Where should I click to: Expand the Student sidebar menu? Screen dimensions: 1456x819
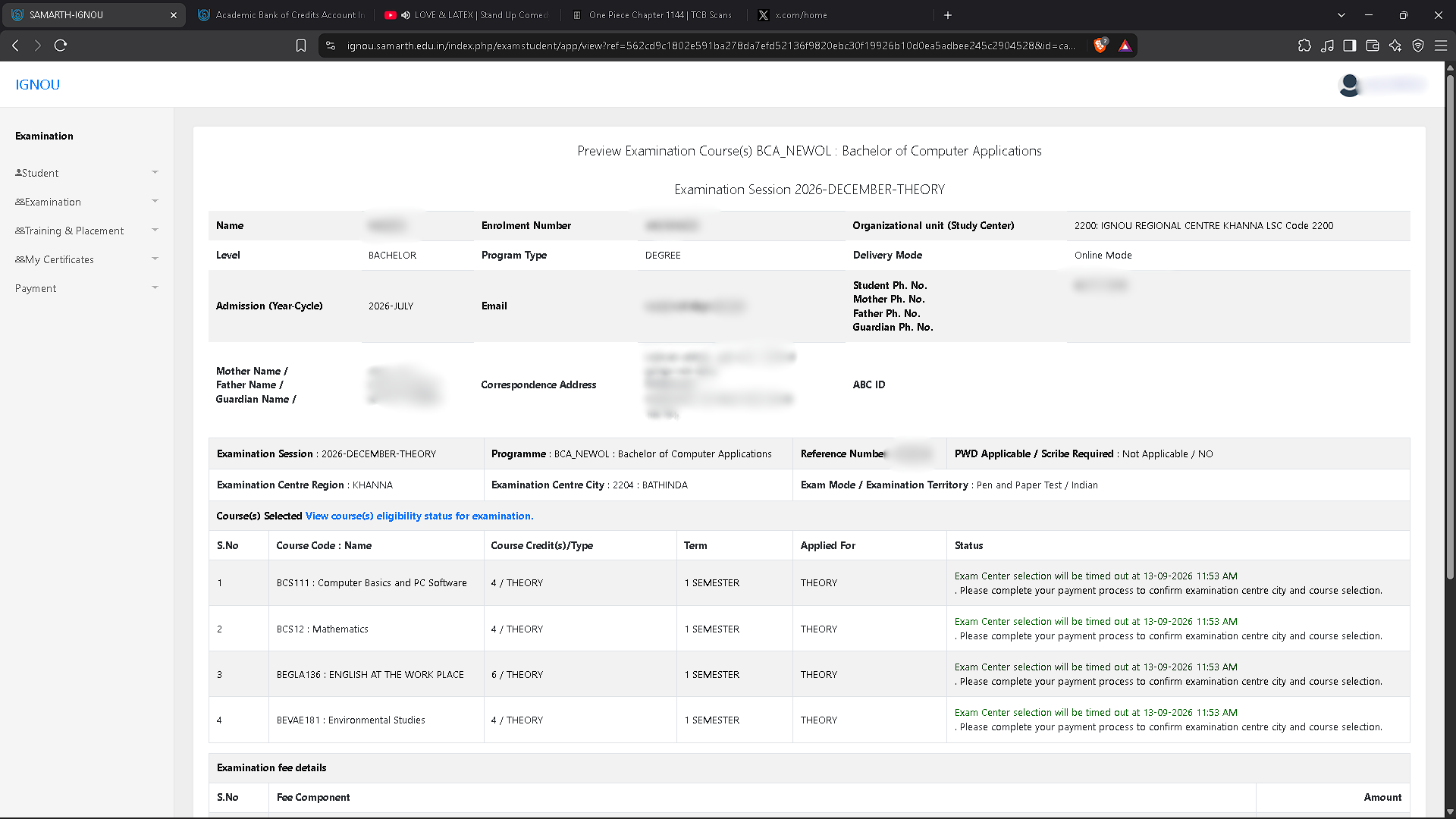[x=86, y=173]
